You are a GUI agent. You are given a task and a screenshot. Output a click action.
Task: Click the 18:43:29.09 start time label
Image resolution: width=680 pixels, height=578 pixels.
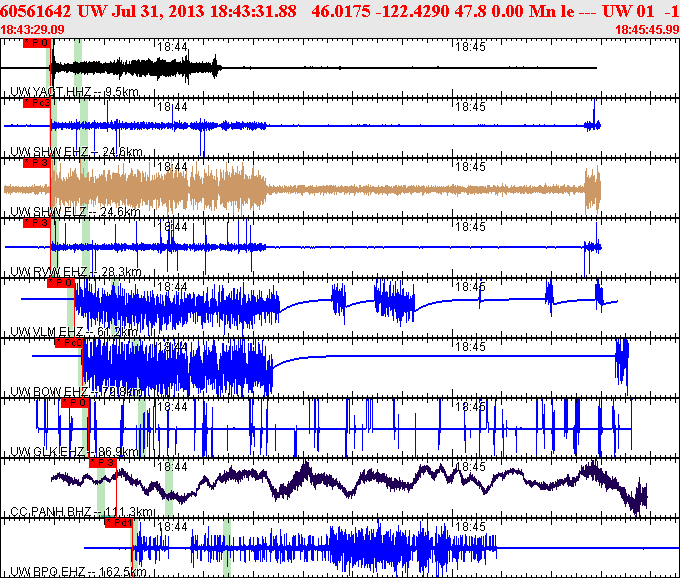point(34,30)
